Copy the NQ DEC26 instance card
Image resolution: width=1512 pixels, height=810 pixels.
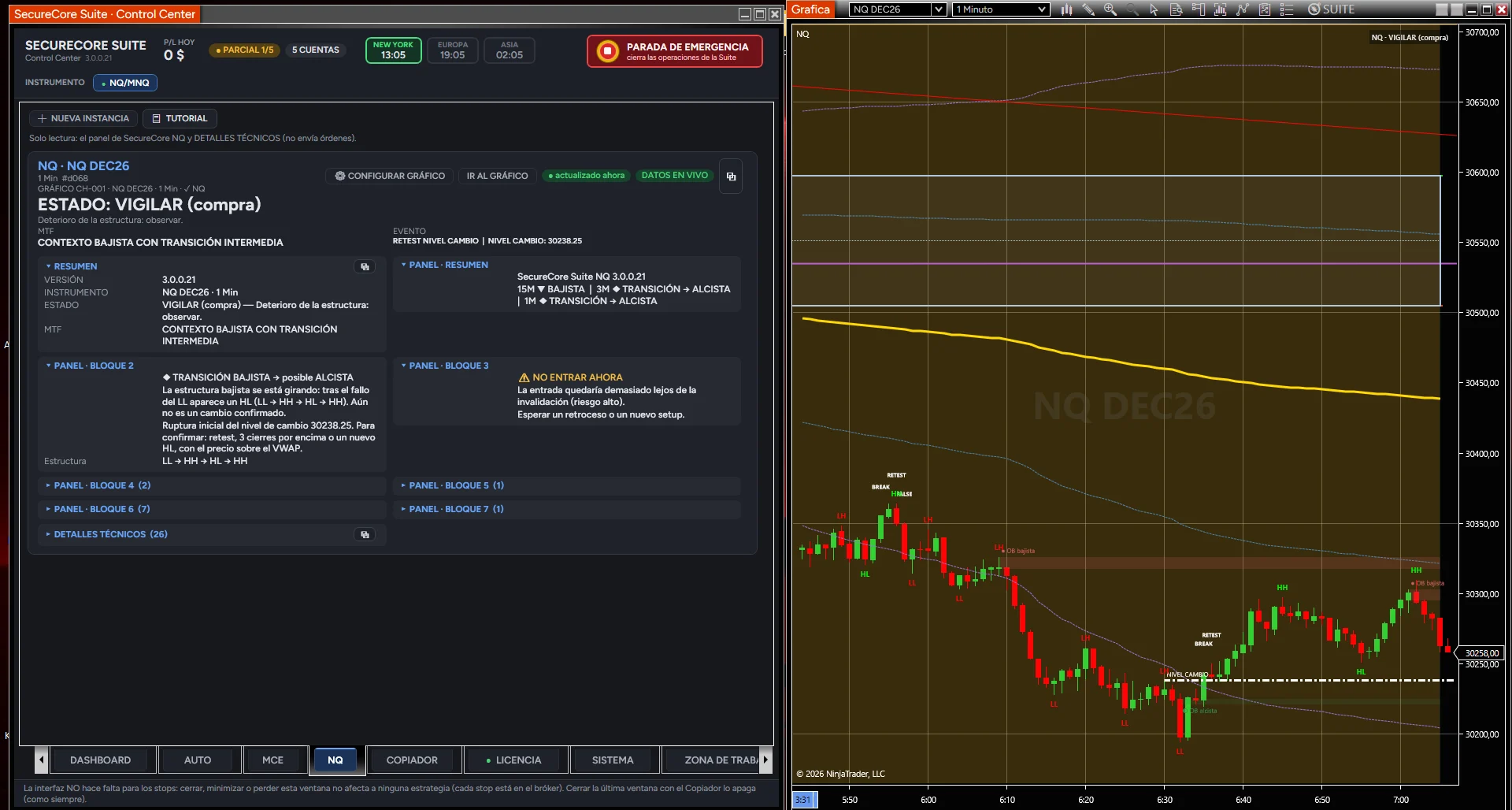pos(731,176)
